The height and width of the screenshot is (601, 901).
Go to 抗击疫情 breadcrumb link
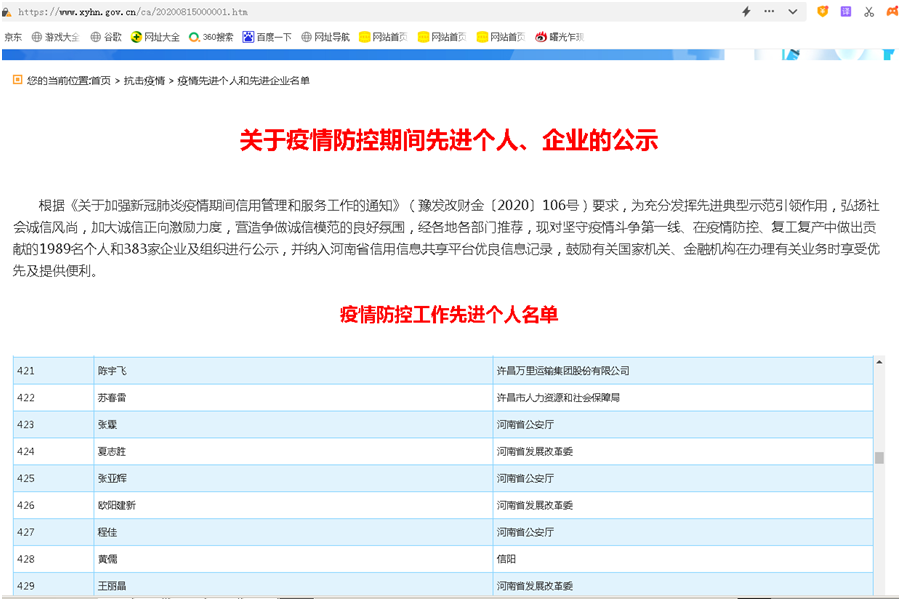(144, 80)
